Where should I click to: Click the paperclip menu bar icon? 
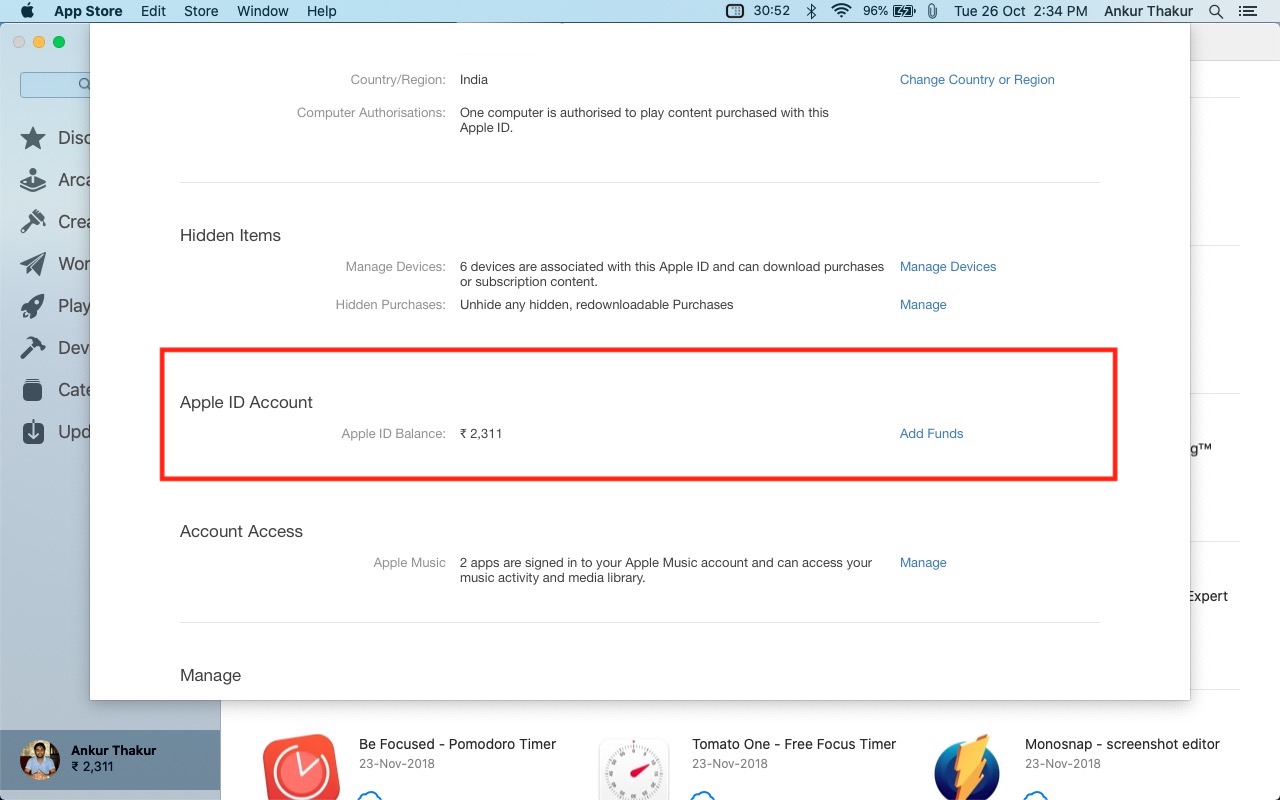pyautogui.click(x=932, y=11)
